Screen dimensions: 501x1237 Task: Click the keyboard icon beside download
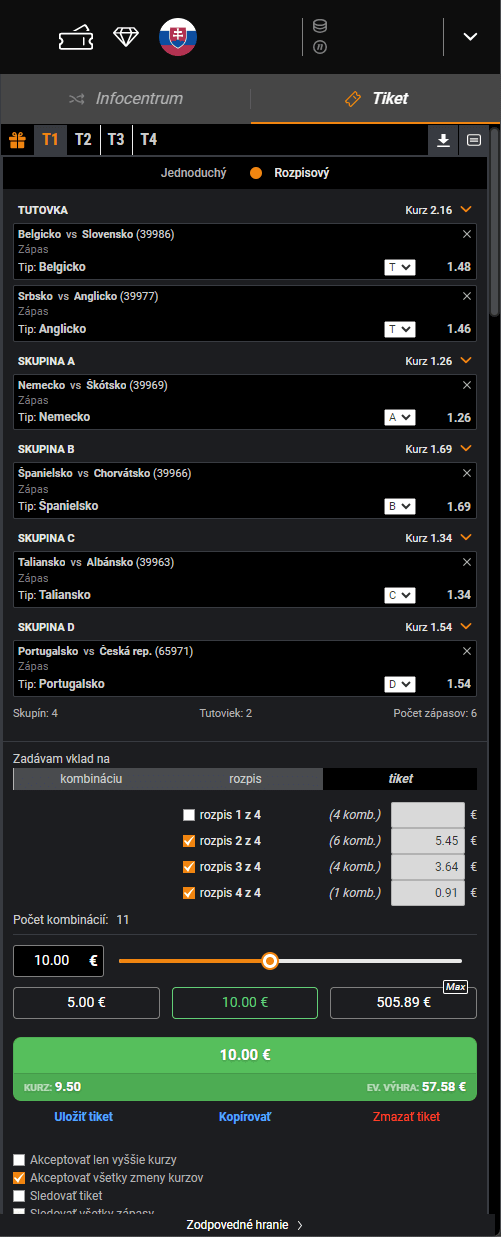(473, 140)
